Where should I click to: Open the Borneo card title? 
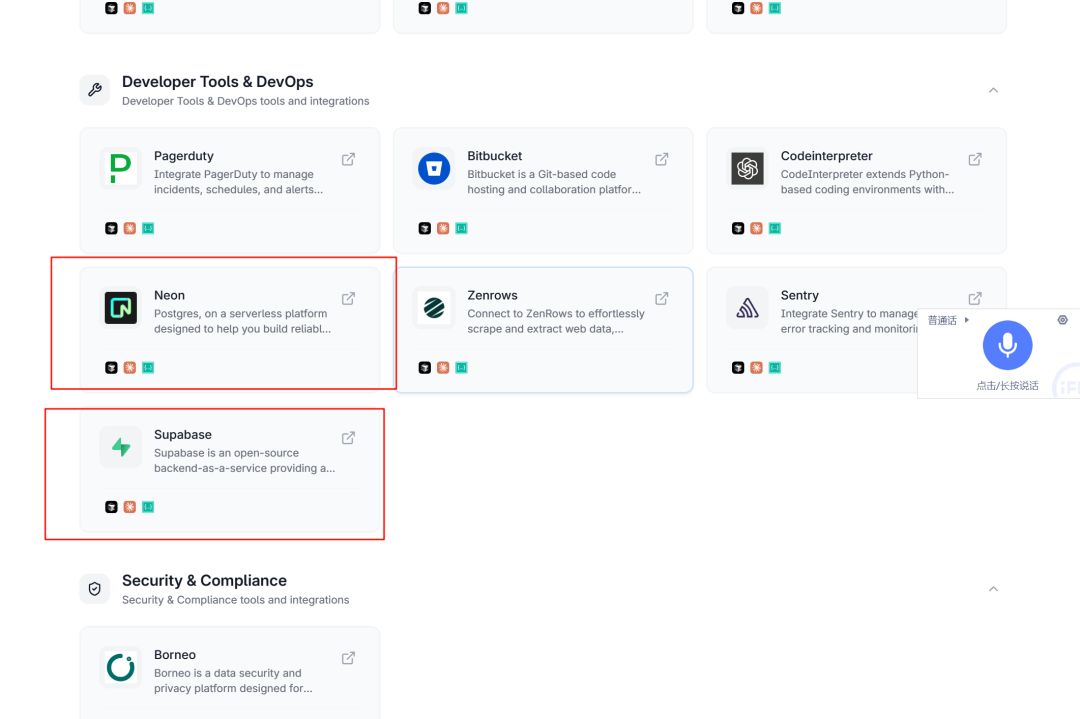tap(175, 654)
